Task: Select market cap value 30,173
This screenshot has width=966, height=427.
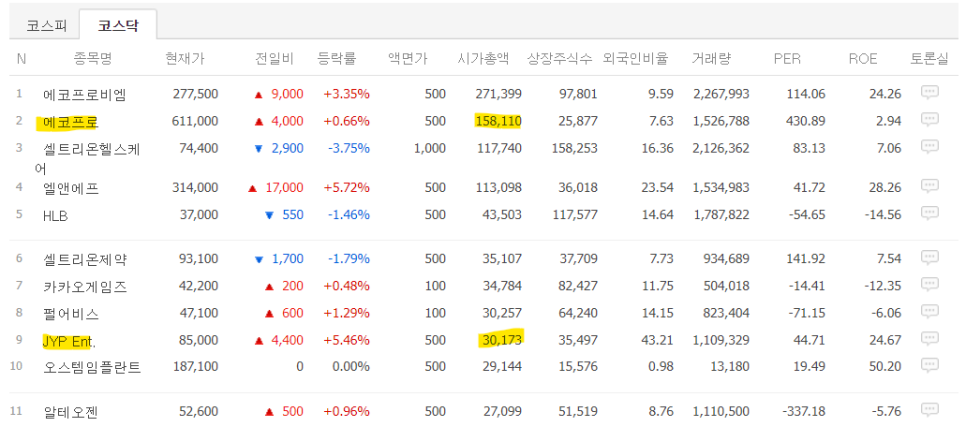Action: tap(501, 340)
